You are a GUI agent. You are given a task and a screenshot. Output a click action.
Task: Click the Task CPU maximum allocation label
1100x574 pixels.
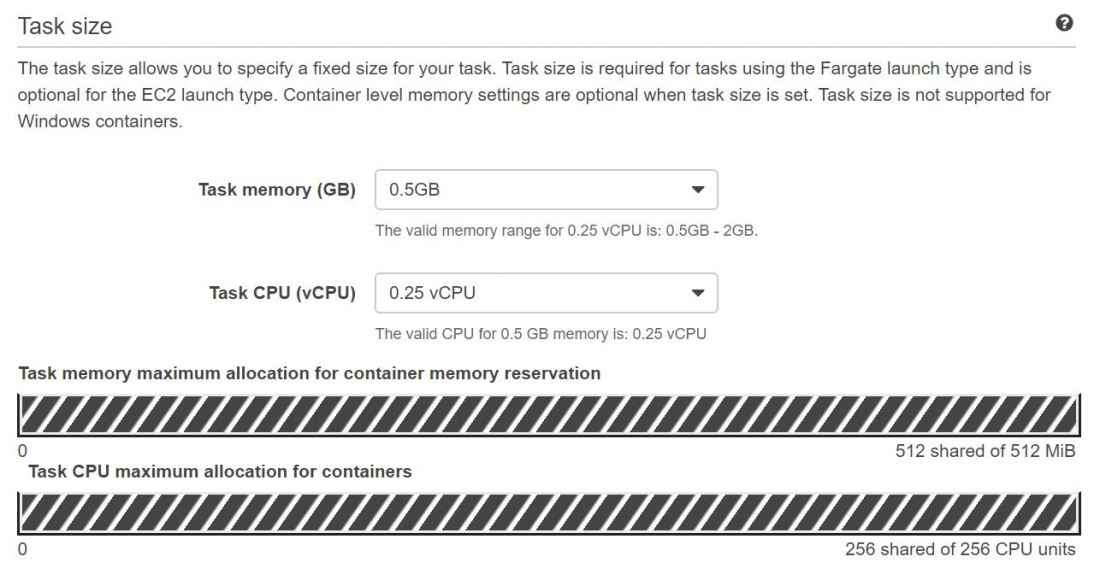click(220, 471)
